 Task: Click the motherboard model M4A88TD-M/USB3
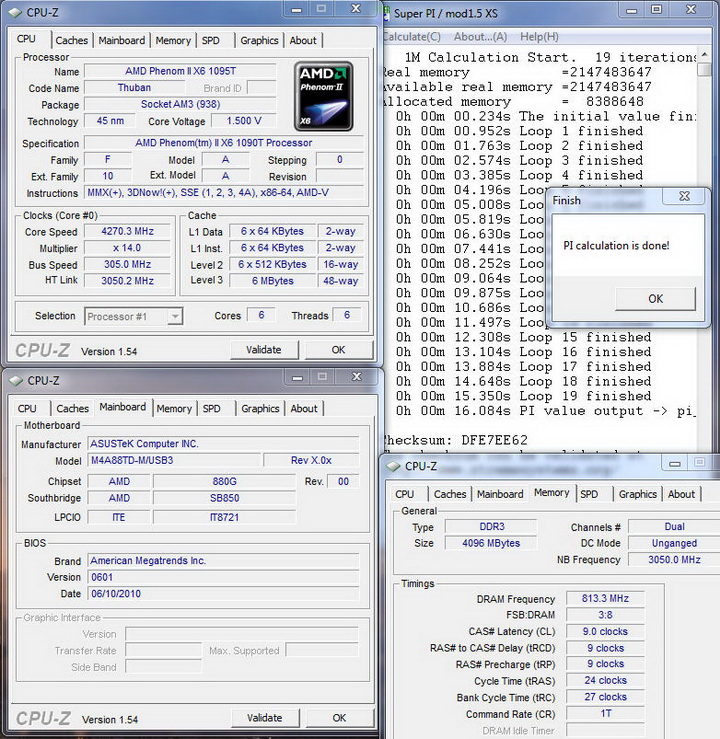click(x=174, y=460)
